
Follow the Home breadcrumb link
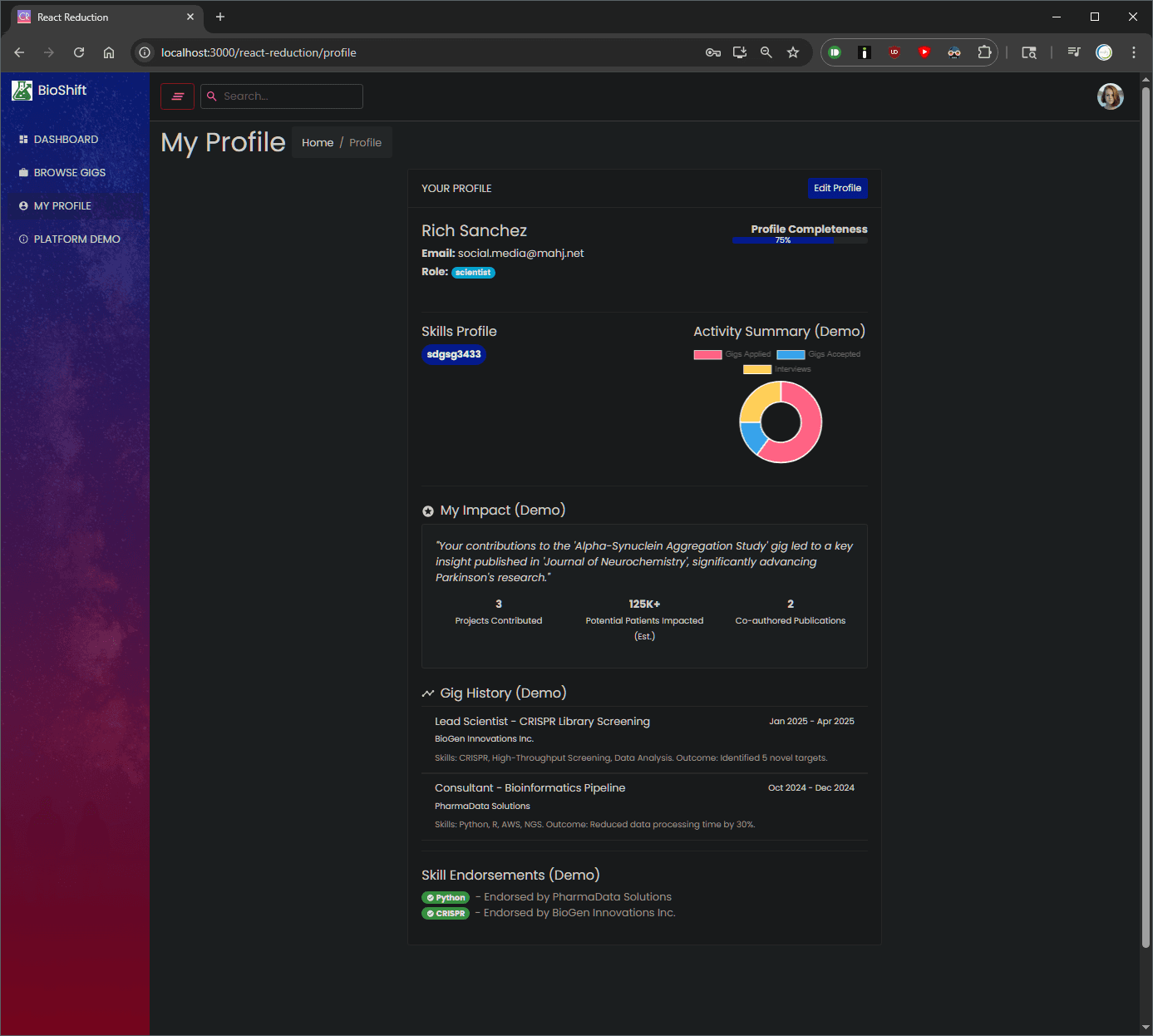tap(318, 143)
